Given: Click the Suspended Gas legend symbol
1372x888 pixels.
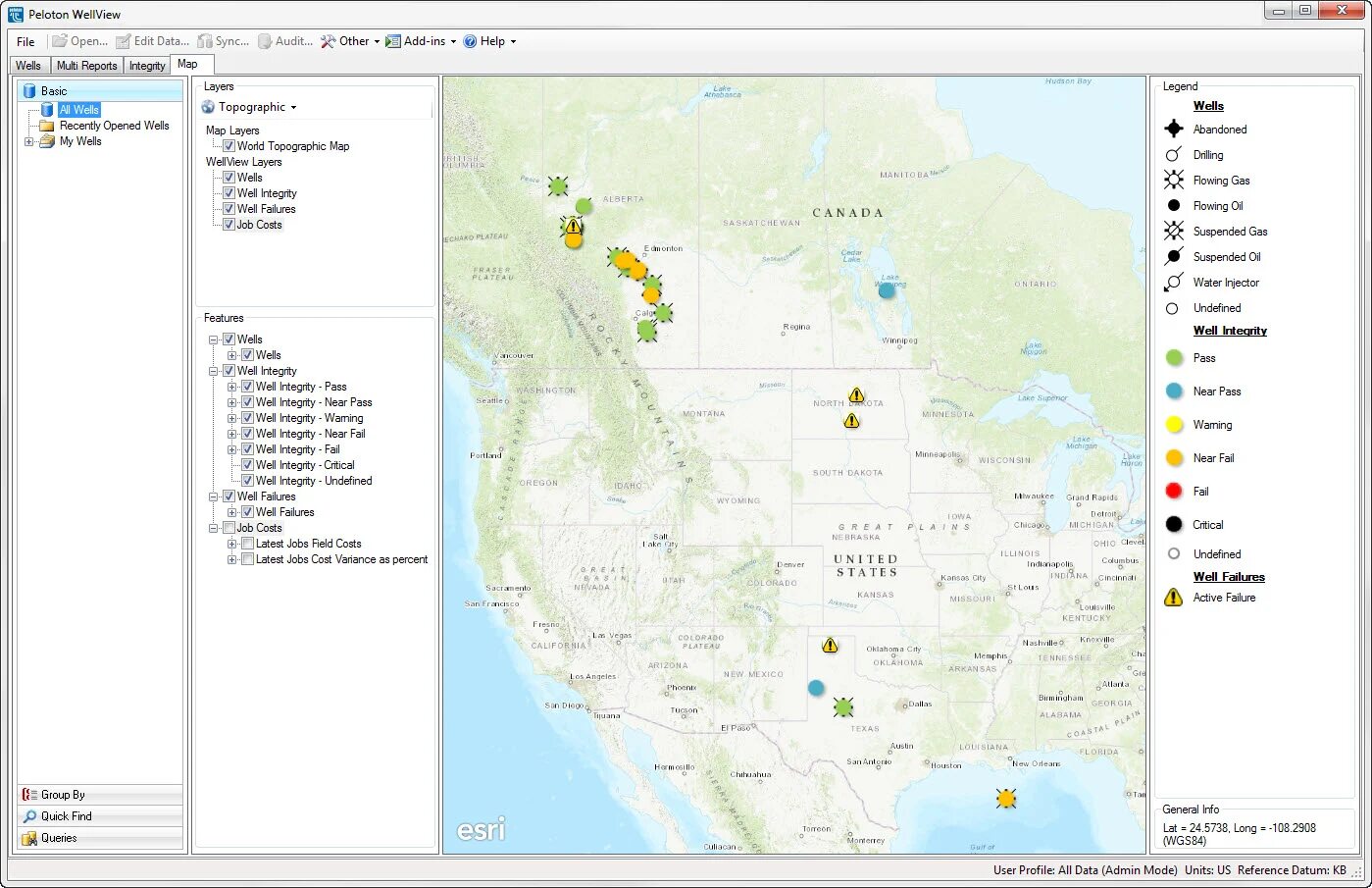Looking at the screenshot, I should point(1173,231).
